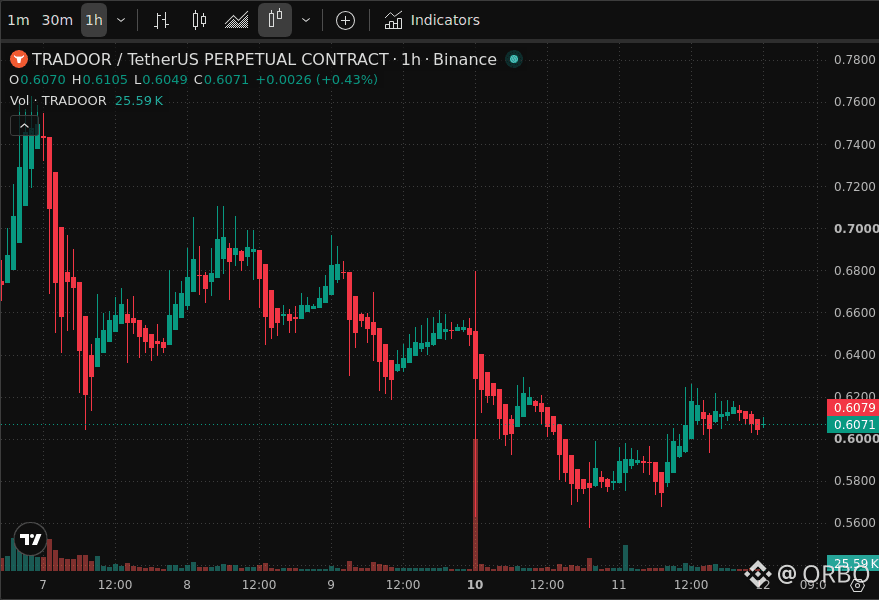Viewport: 879px width, 600px height.
Task: Collapse the indicator legend with the chevron
Action: tap(25, 126)
